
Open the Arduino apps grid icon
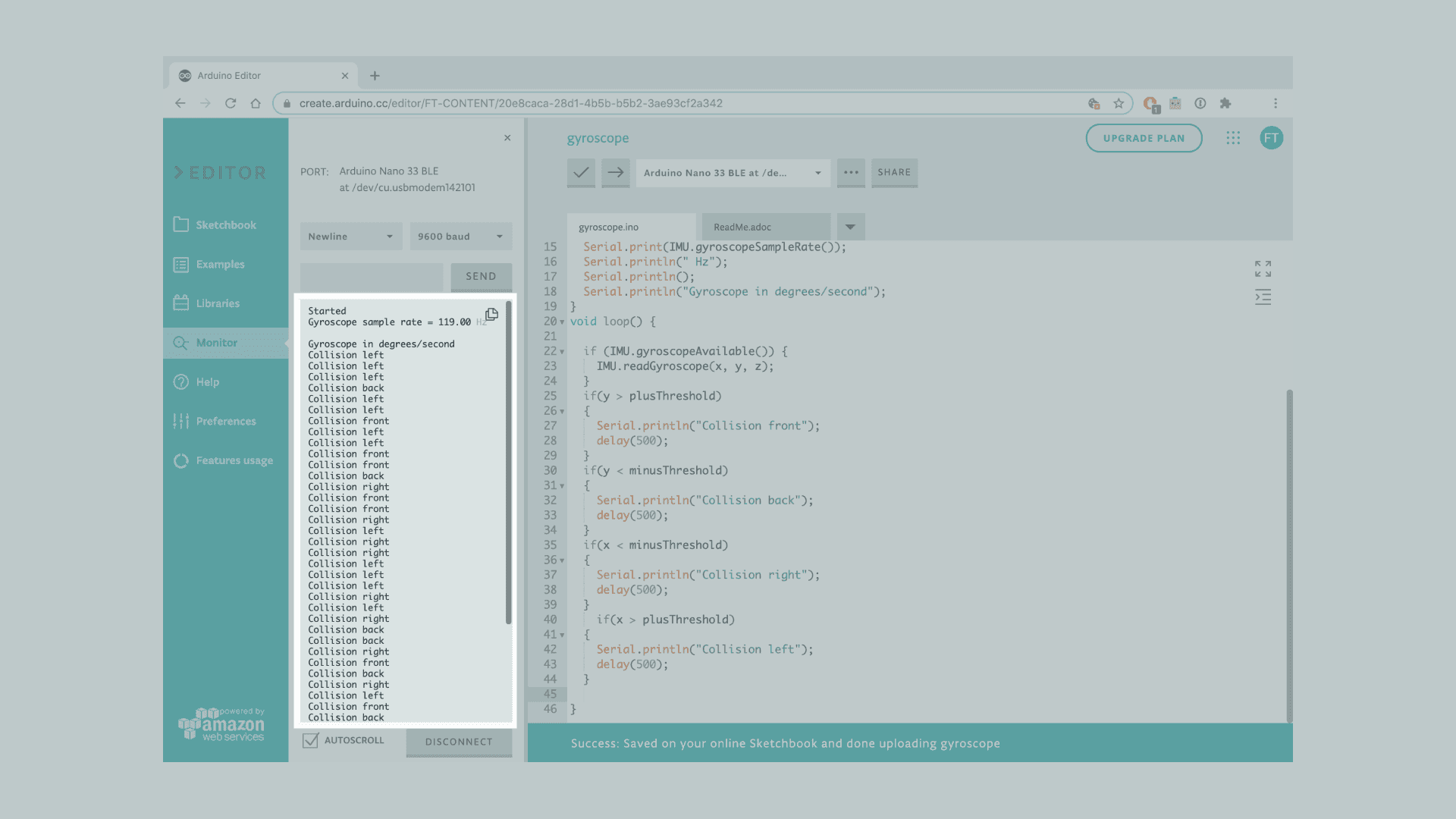point(1233,138)
